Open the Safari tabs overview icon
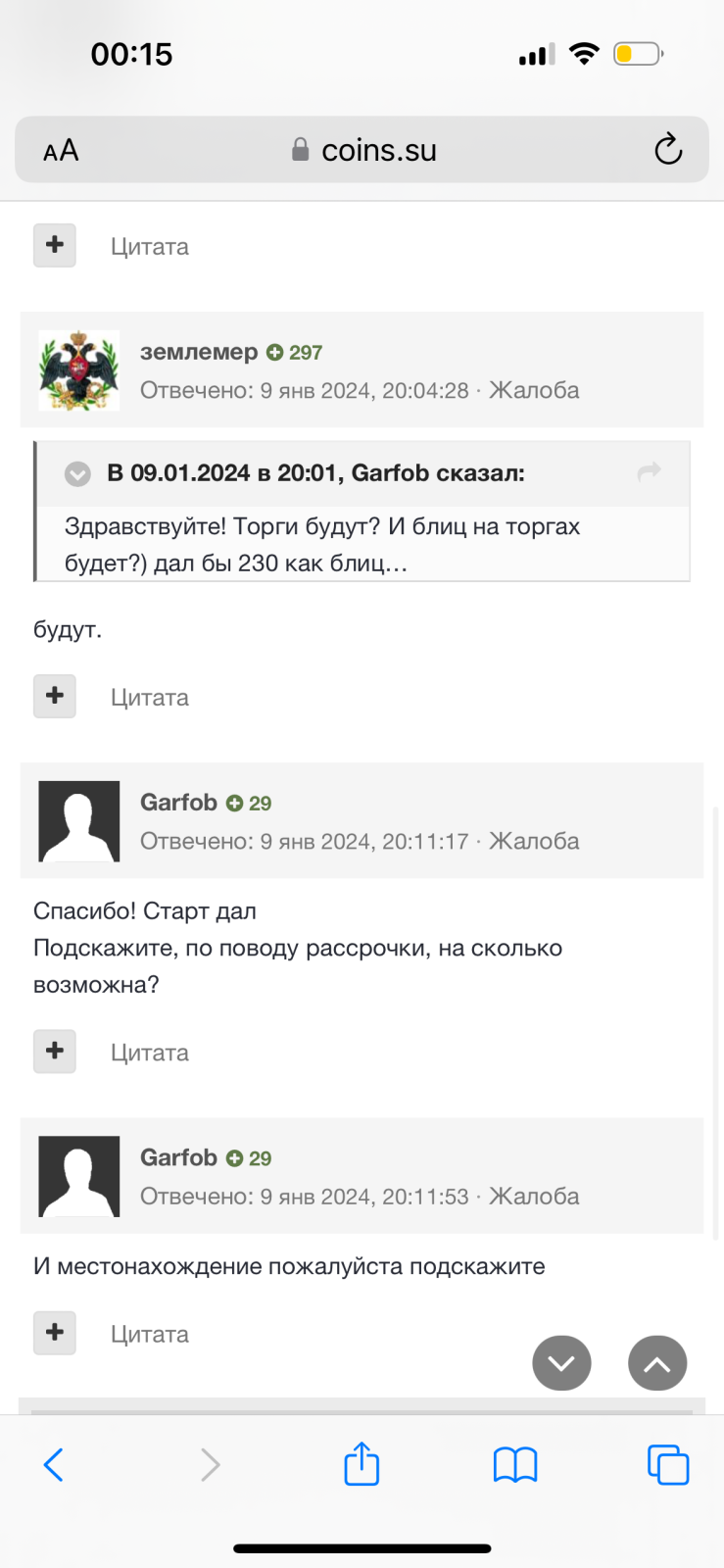Screen dimensions: 724x1568 coord(668,1465)
